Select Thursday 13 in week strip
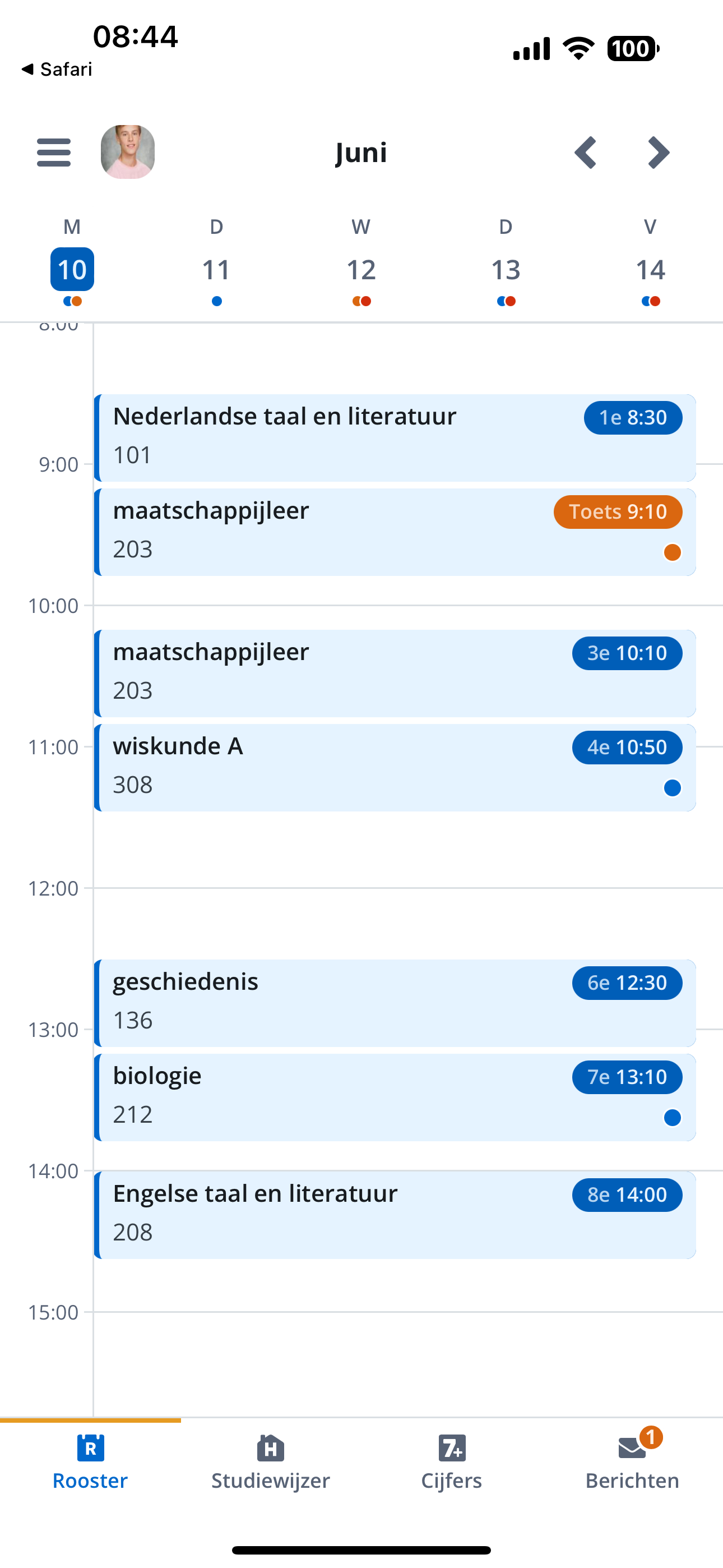 pos(506,269)
